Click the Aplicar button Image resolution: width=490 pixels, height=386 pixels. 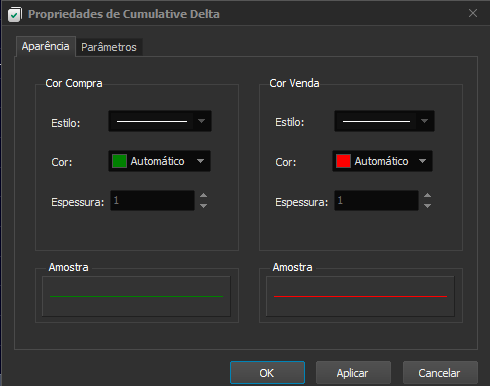[353, 373]
